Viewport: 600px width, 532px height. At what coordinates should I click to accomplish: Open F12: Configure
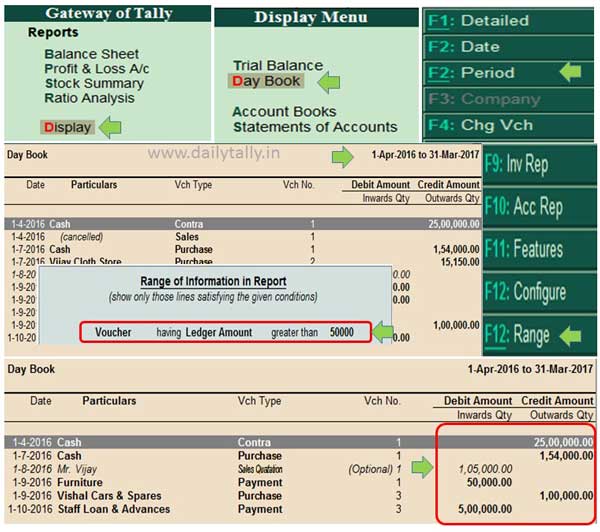(540, 292)
